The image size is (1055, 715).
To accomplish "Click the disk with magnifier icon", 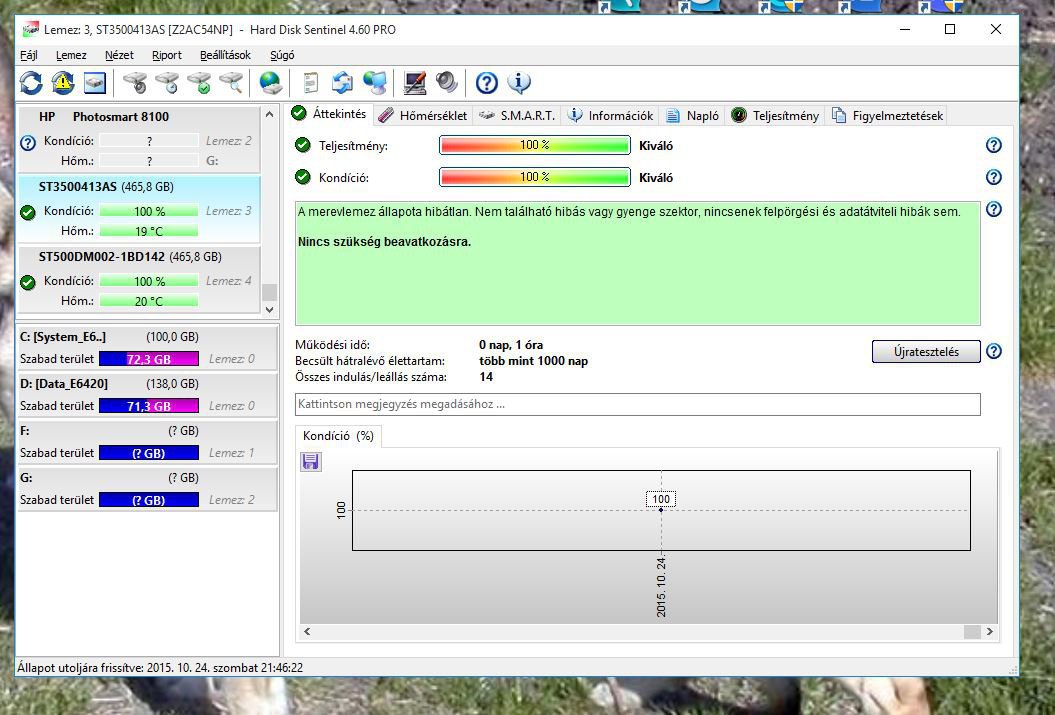I will [231, 83].
